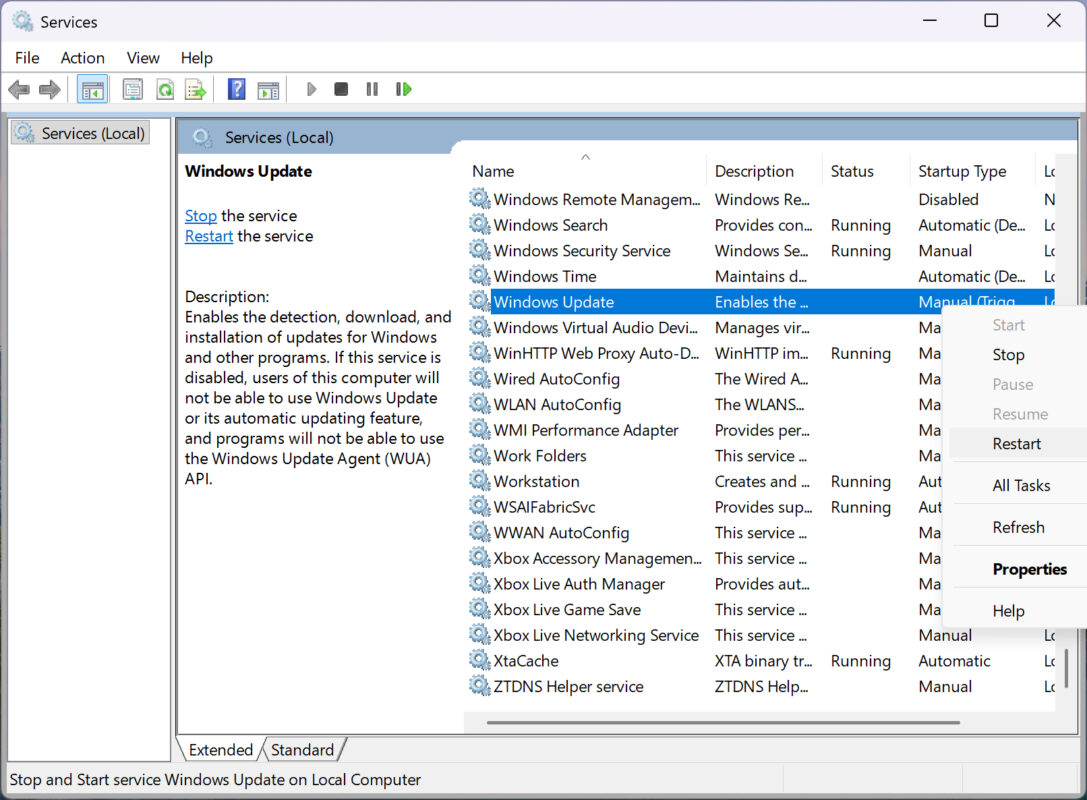Open the blue Help toolbar icon
The image size is (1087, 800).
point(236,89)
